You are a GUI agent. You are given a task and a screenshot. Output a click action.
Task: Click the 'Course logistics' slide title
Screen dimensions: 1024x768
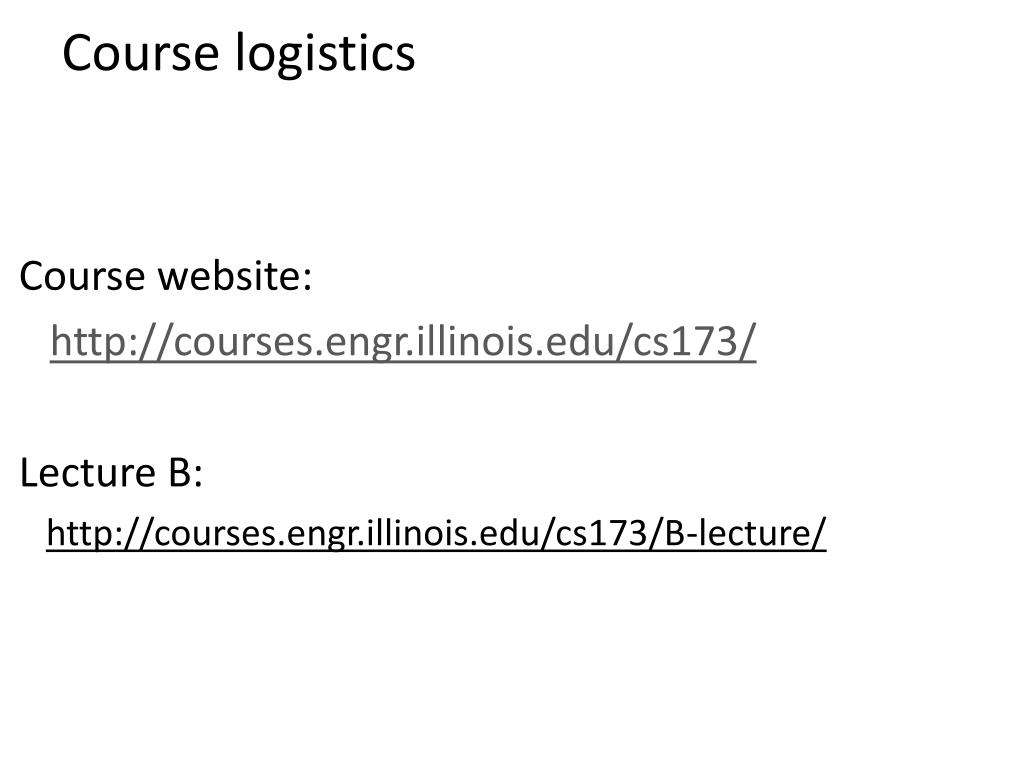coord(238,54)
